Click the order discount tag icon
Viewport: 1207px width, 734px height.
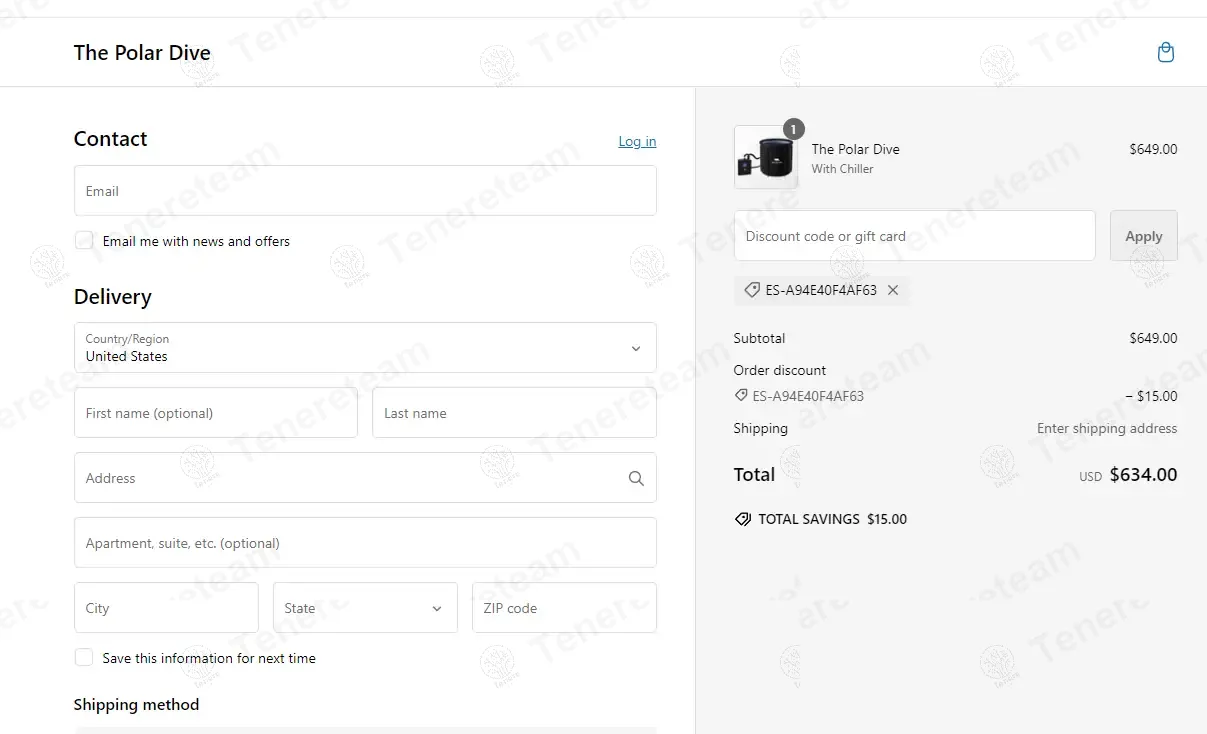click(741, 396)
